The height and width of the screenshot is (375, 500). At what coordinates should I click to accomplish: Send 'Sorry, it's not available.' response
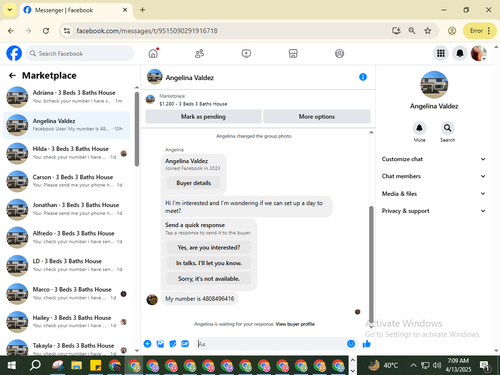click(209, 279)
